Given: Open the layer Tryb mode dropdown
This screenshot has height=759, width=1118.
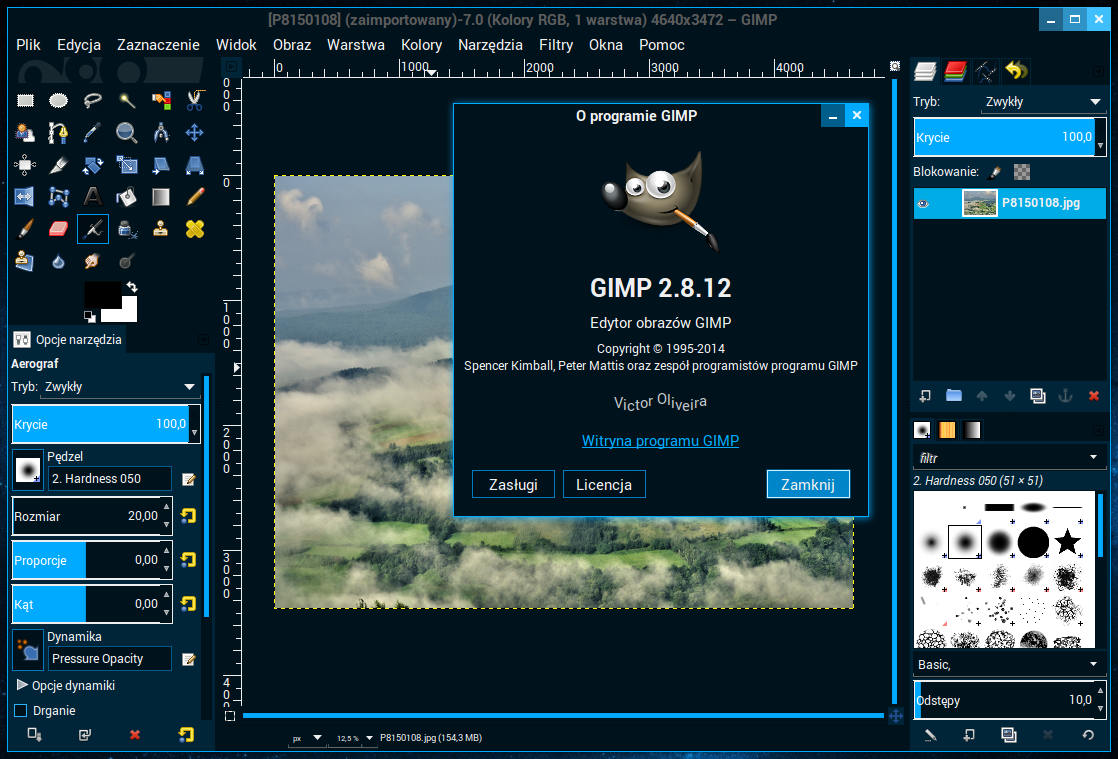Looking at the screenshot, I should coord(1042,102).
